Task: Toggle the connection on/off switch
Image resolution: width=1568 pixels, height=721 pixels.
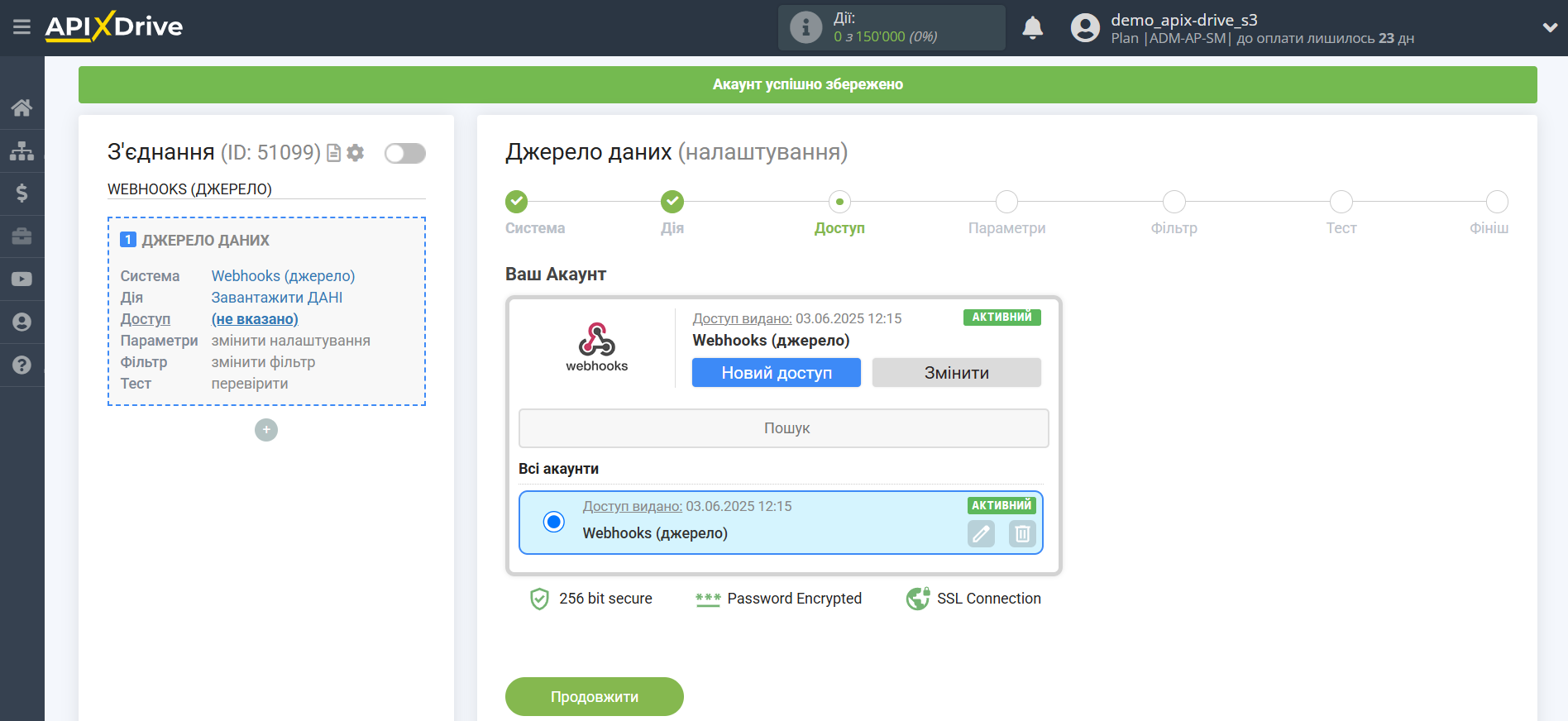Action: click(405, 153)
